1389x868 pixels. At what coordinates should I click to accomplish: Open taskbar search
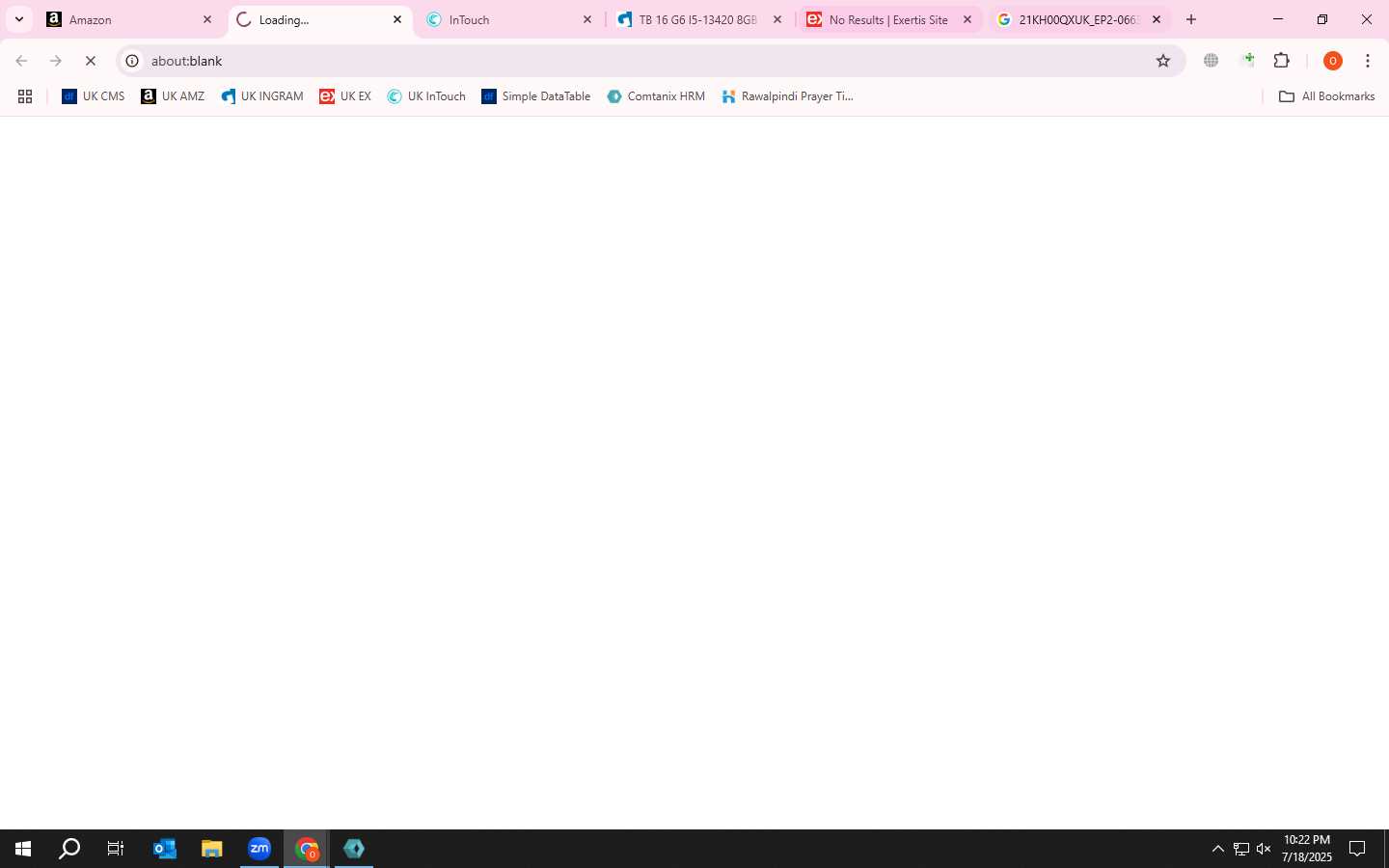point(69,849)
